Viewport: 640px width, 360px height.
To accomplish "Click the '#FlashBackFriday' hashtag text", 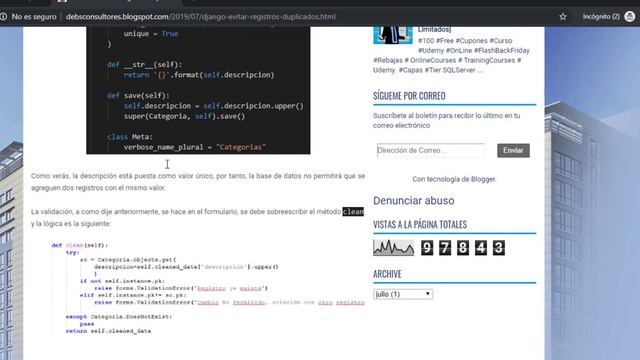I will (502, 51).
